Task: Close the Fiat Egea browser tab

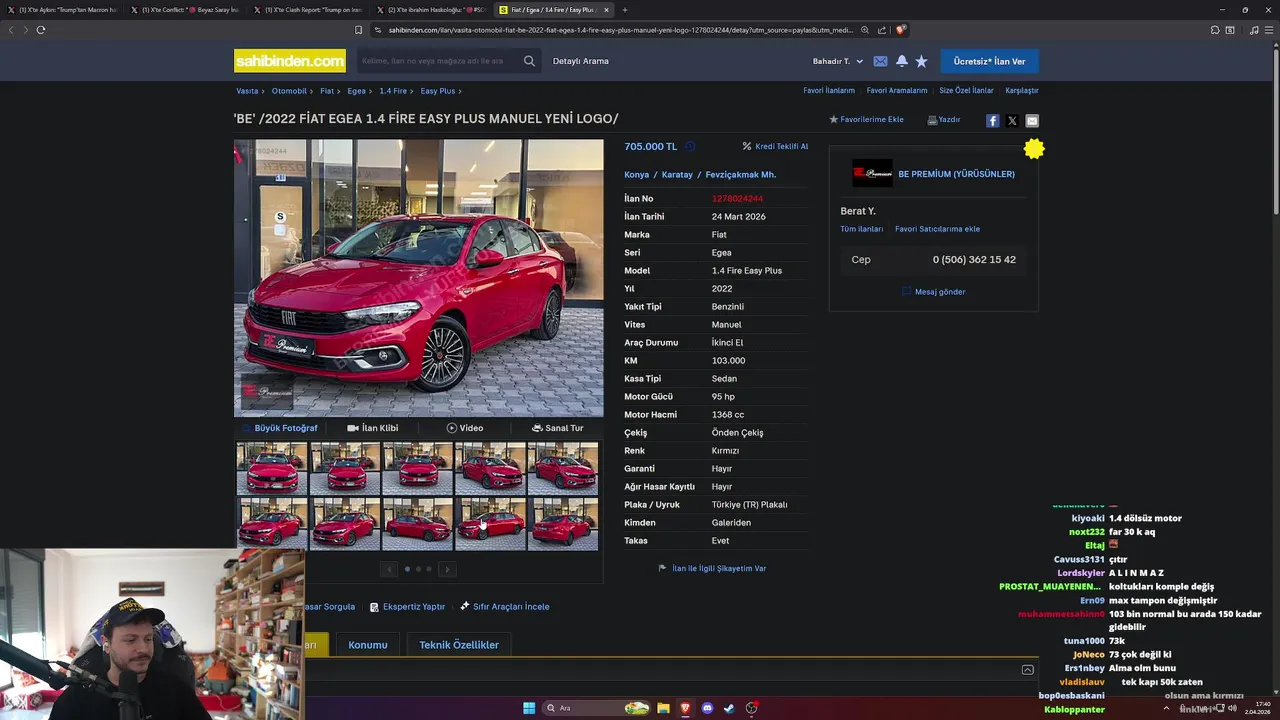Action: (606, 10)
